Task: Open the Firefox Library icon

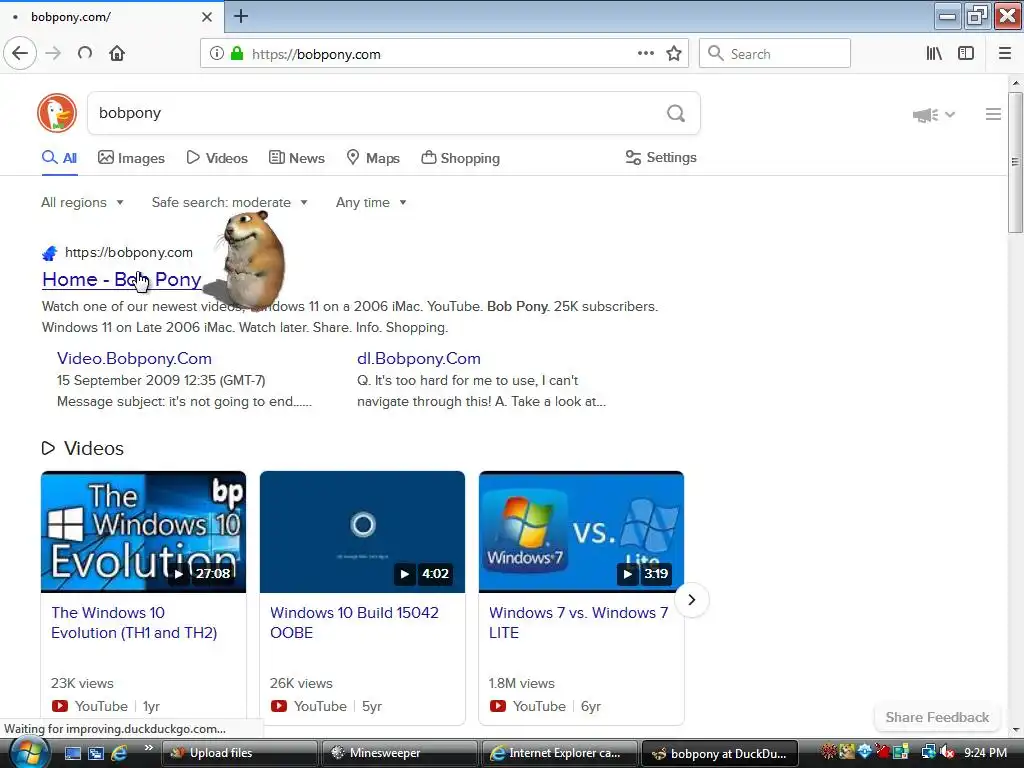Action: [934, 54]
